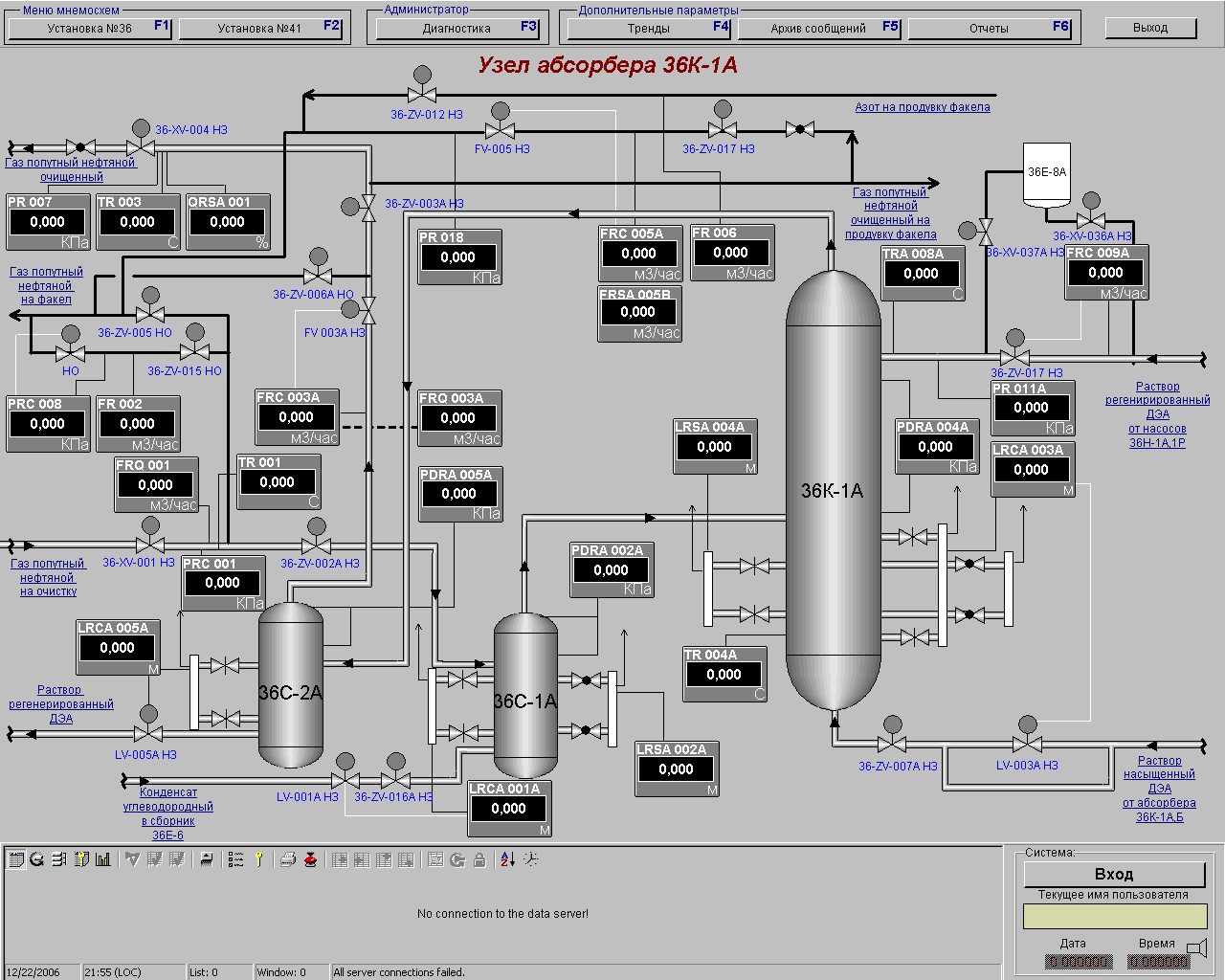
Task: Open link Конденсат углеводородный в сборник 36Е-6
Action: point(168,813)
